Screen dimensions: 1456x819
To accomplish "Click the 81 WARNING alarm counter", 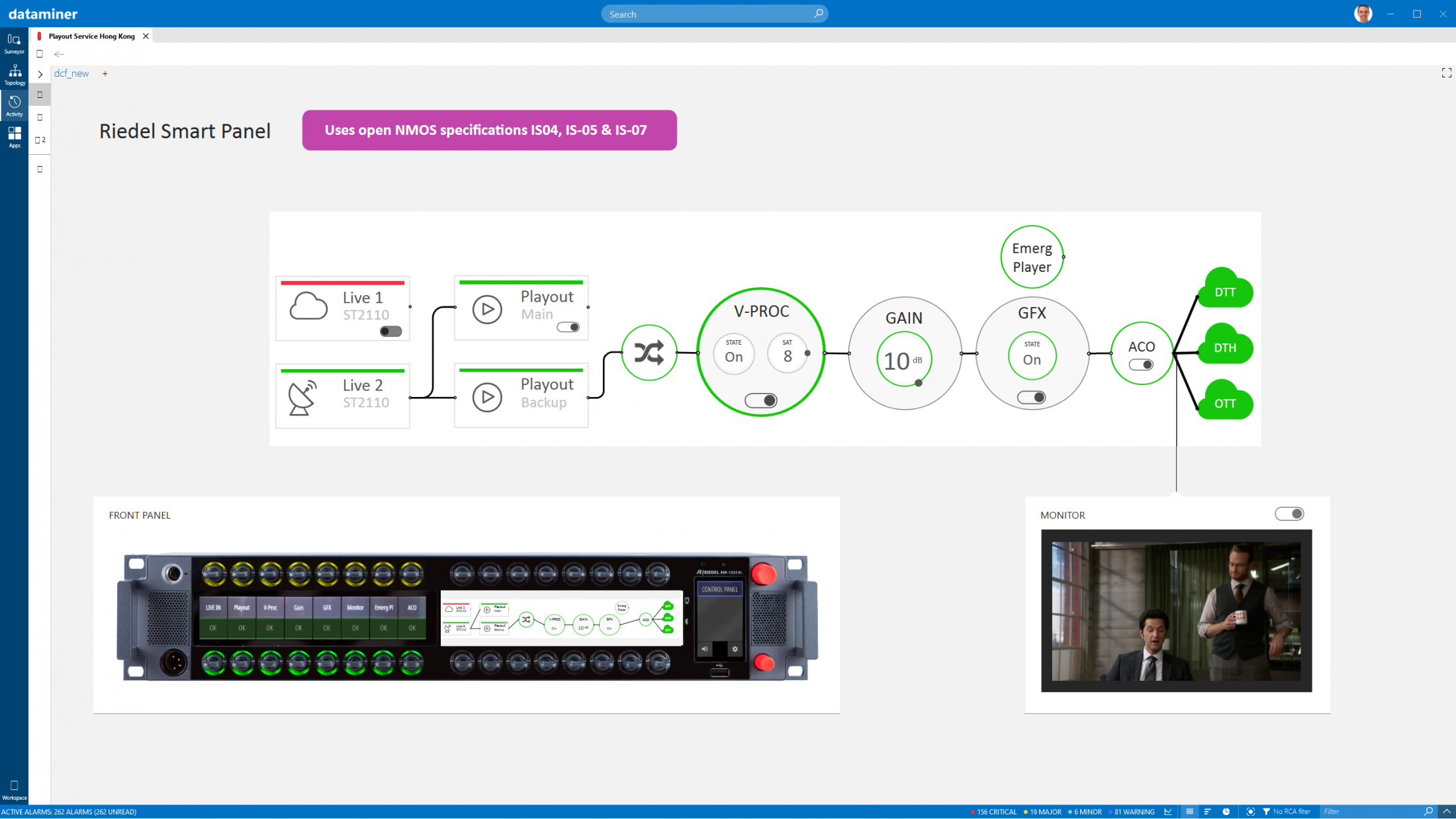I will [1131, 812].
